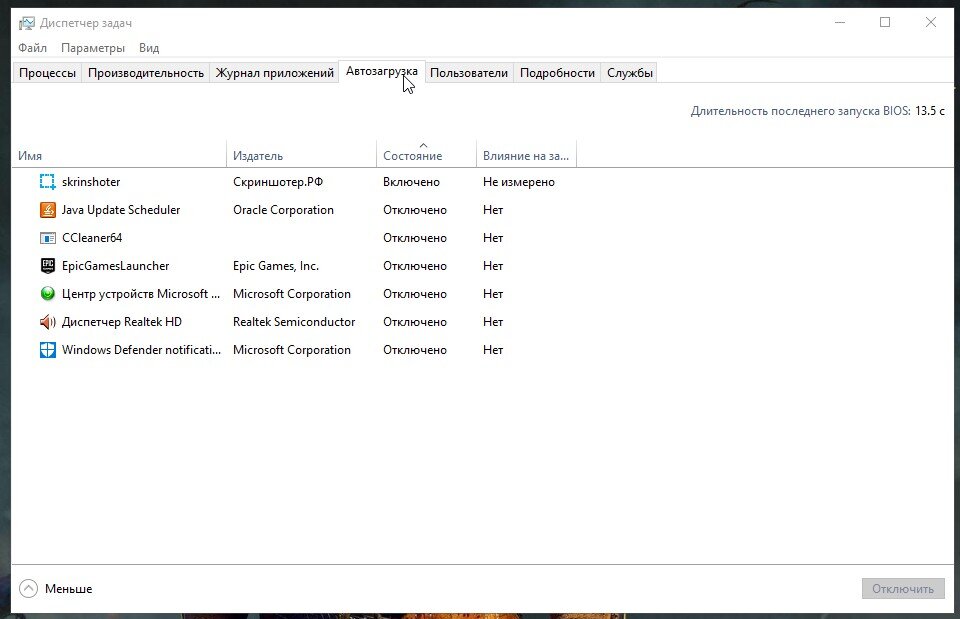Viewport: 960px width, 619px height.
Task: Select the skrinshoter name
Action: [91, 182]
